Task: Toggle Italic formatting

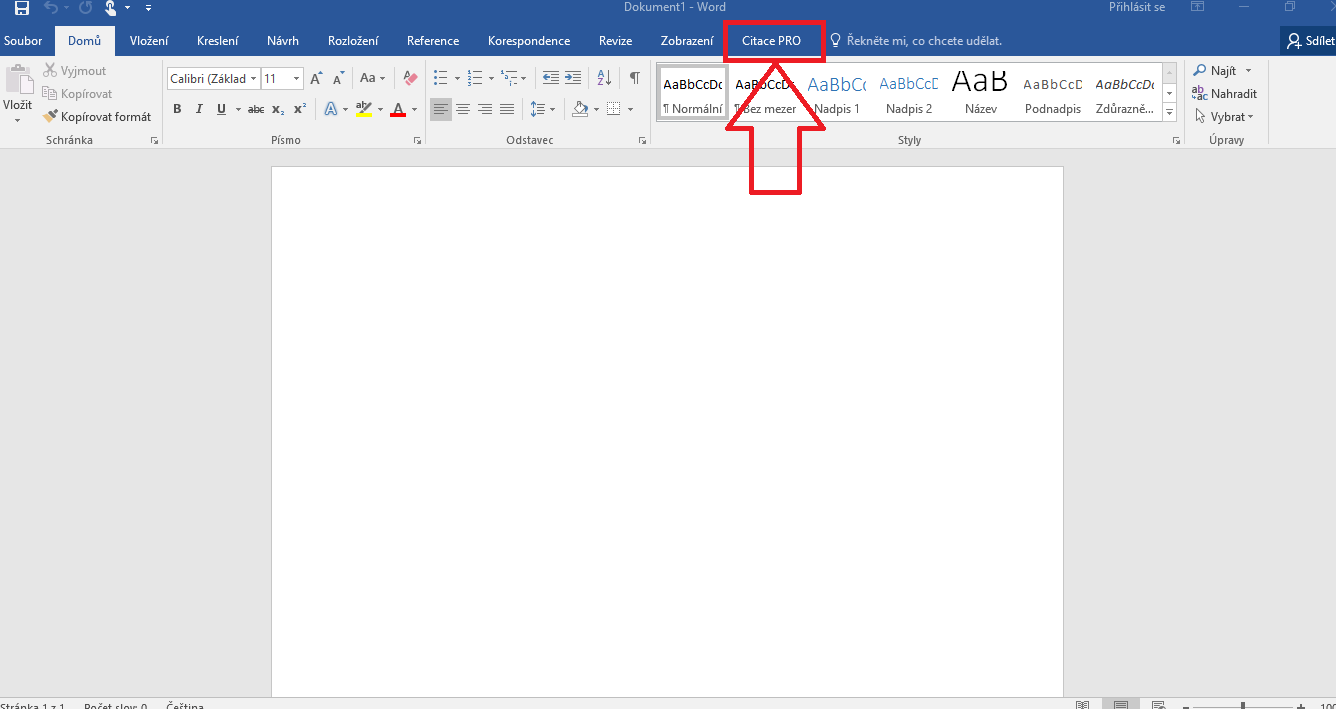Action: 199,109
